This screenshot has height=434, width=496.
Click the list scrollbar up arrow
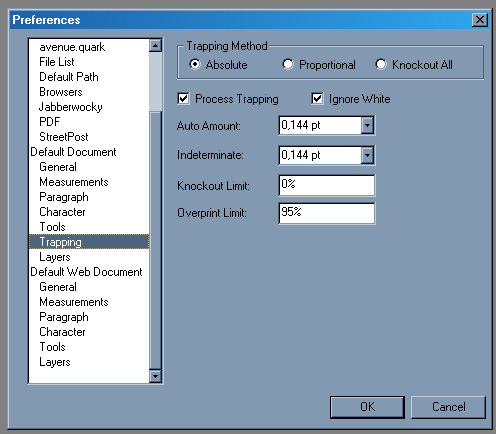pyautogui.click(x=155, y=46)
